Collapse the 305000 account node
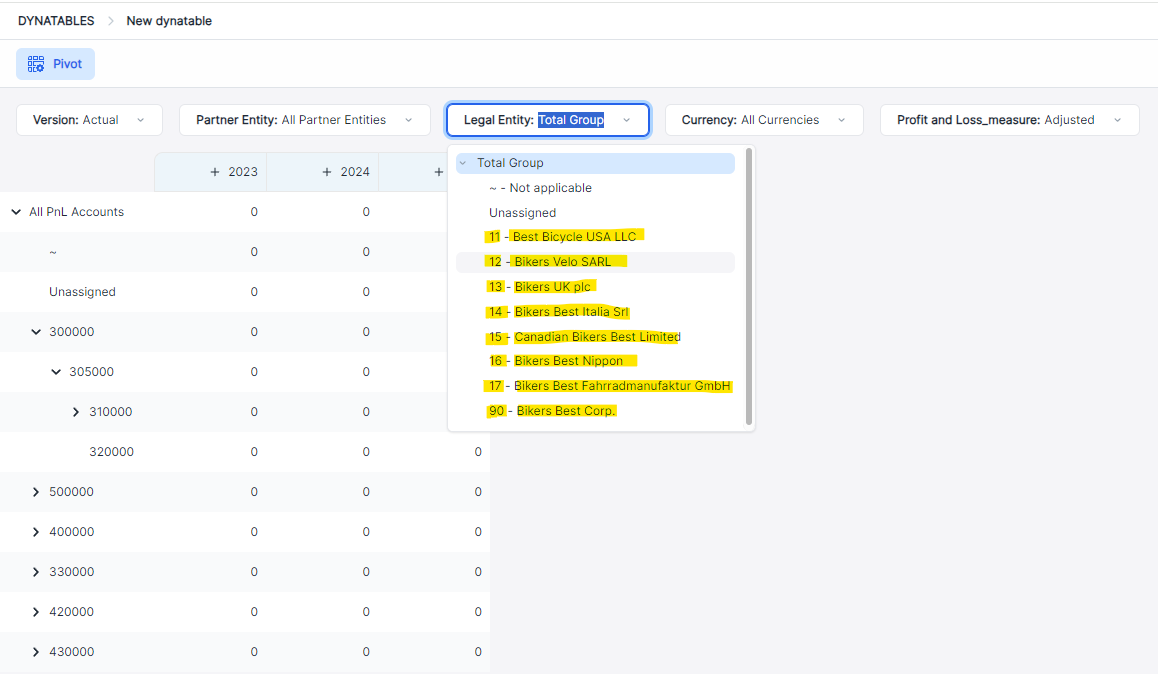 tap(56, 372)
